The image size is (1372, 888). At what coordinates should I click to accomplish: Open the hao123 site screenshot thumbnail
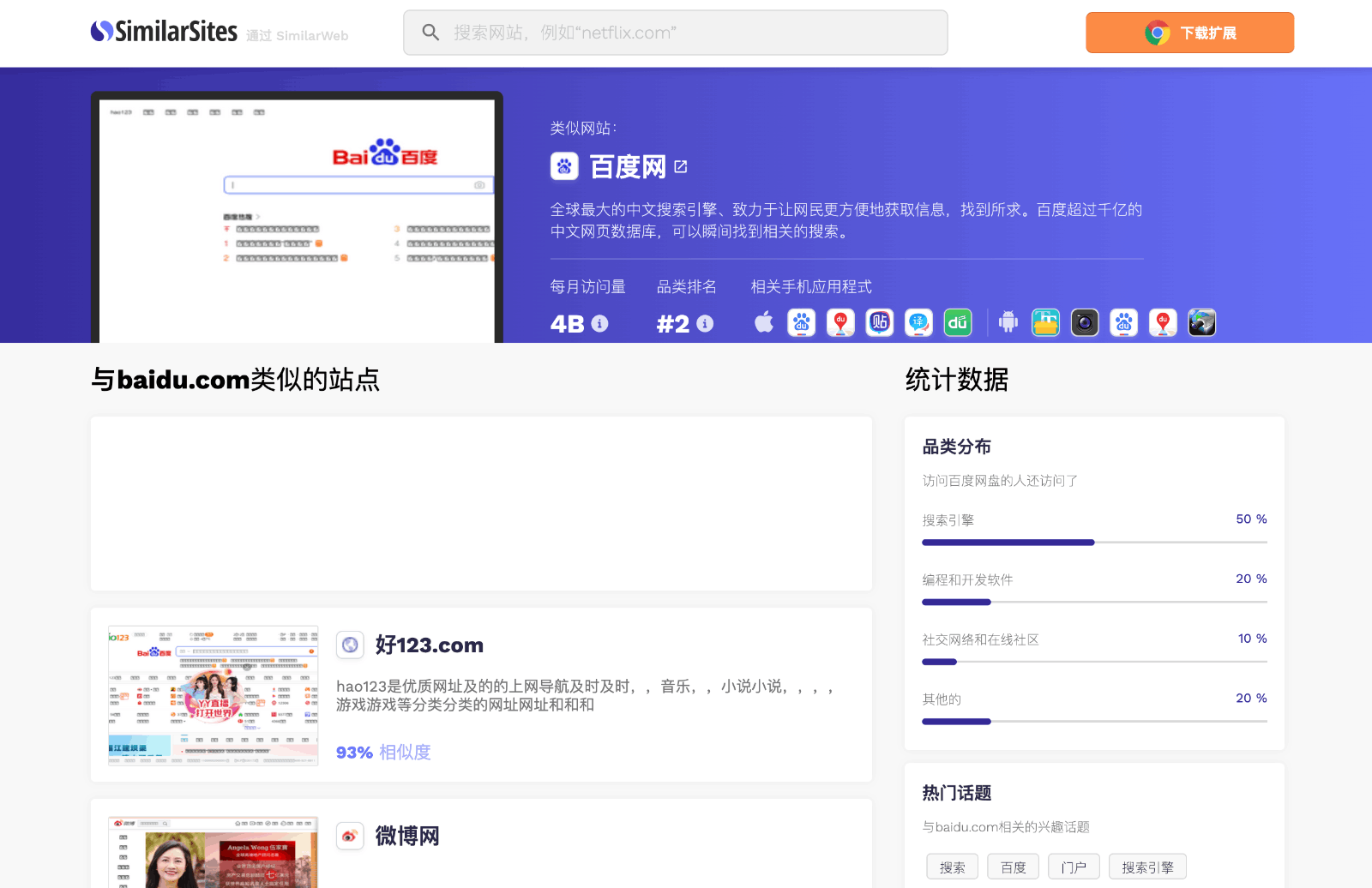214,695
